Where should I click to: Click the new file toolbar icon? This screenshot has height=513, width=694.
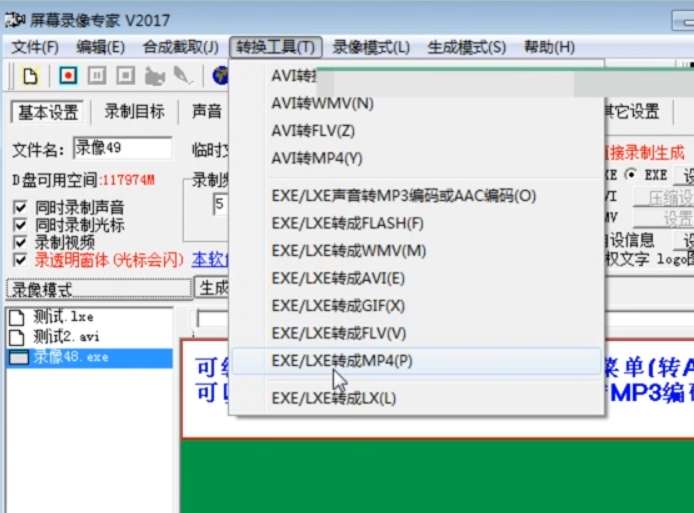pyautogui.click(x=30, y=76)
